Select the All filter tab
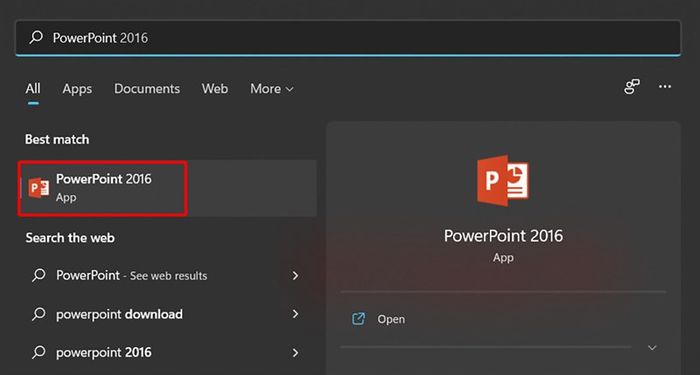The width and height of the screenshot is (700, 375). 33,89
